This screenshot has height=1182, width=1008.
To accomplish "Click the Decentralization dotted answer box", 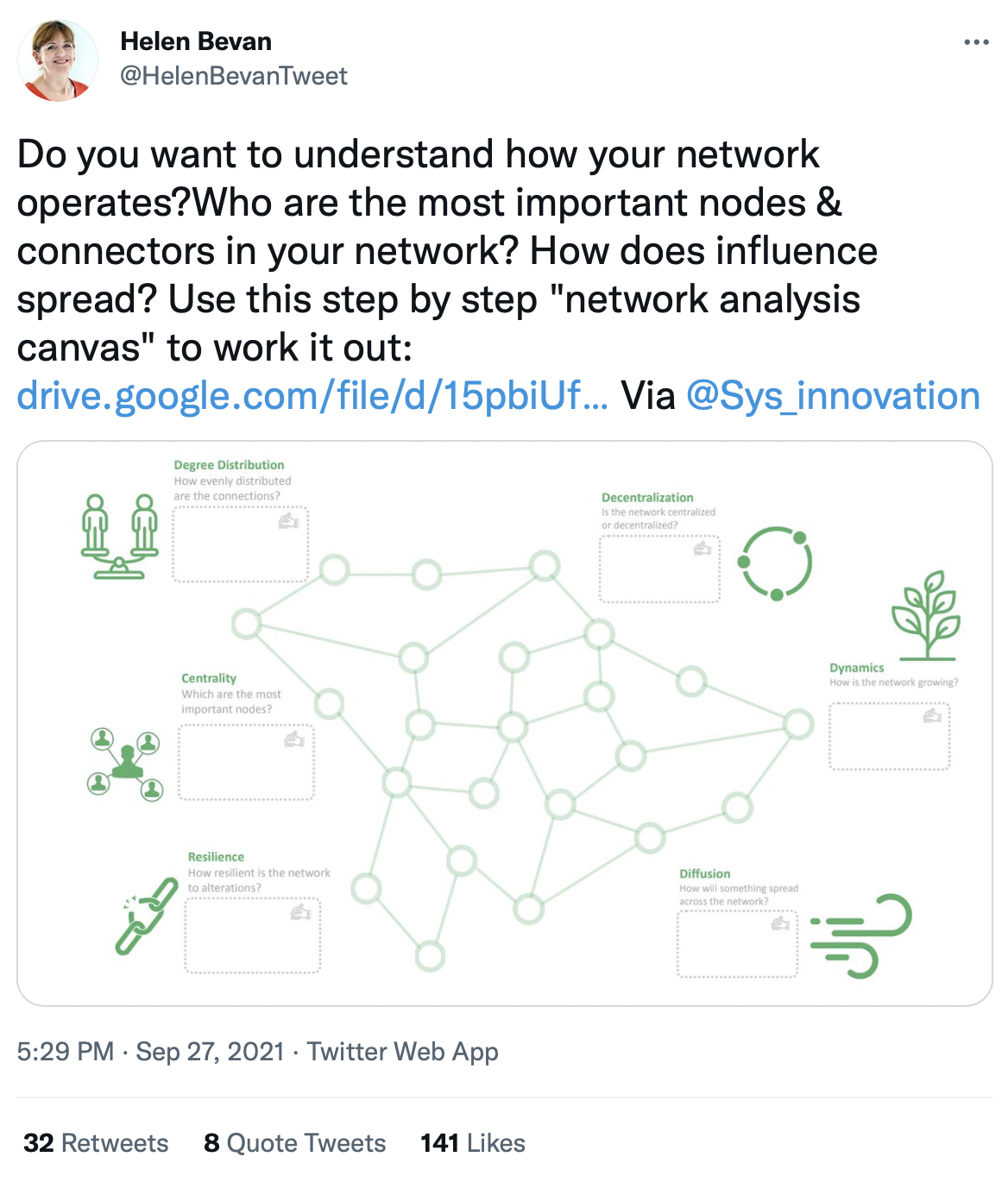I will 660,569.
